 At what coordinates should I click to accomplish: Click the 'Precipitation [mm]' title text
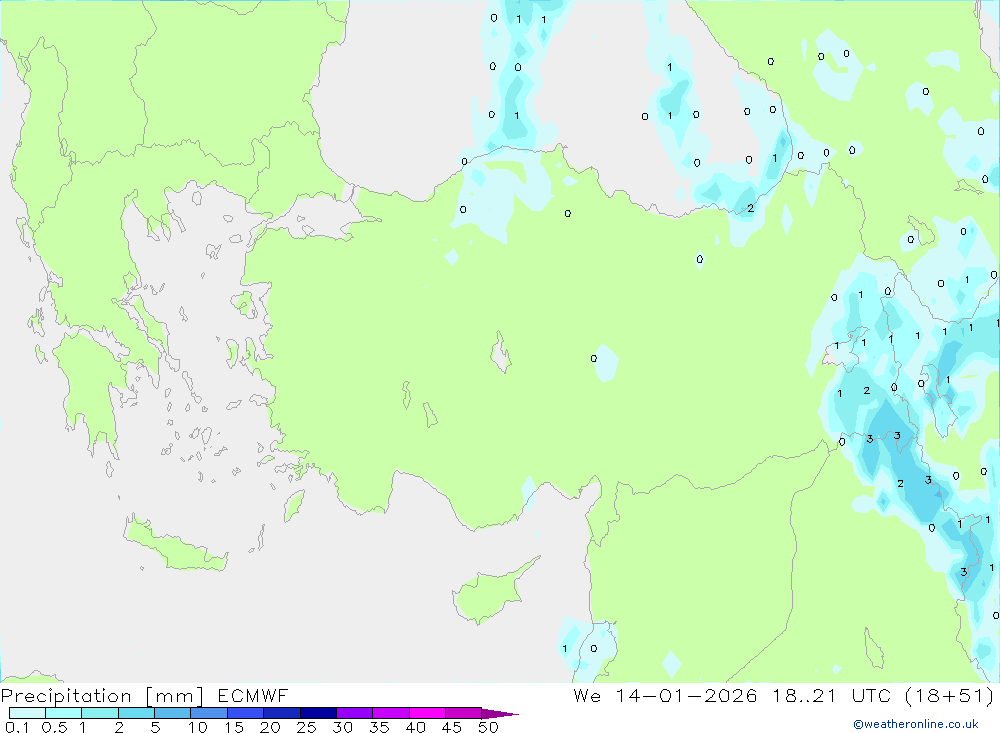102,696
